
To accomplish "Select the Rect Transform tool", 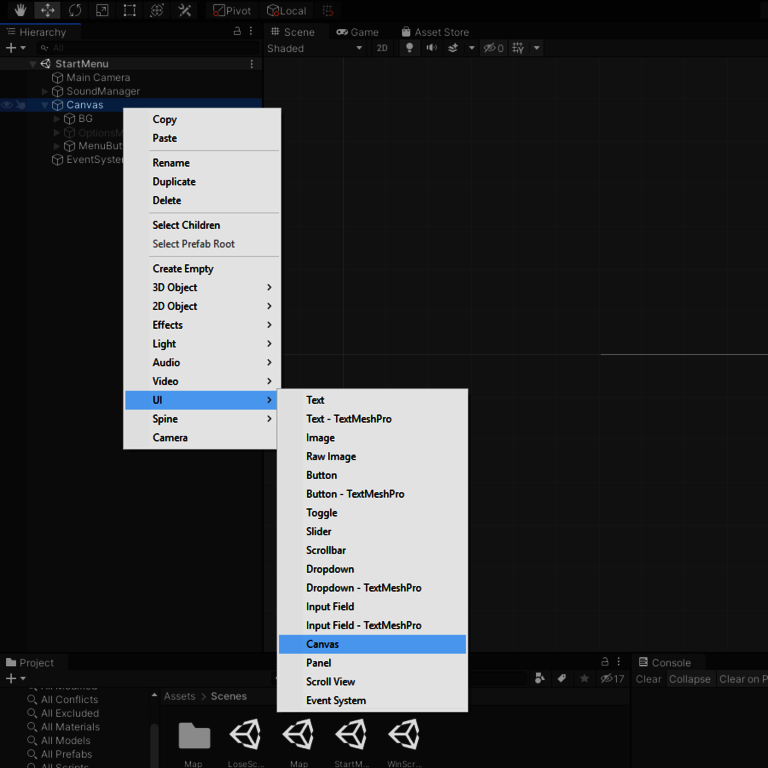I will click(x=130, y=10).
